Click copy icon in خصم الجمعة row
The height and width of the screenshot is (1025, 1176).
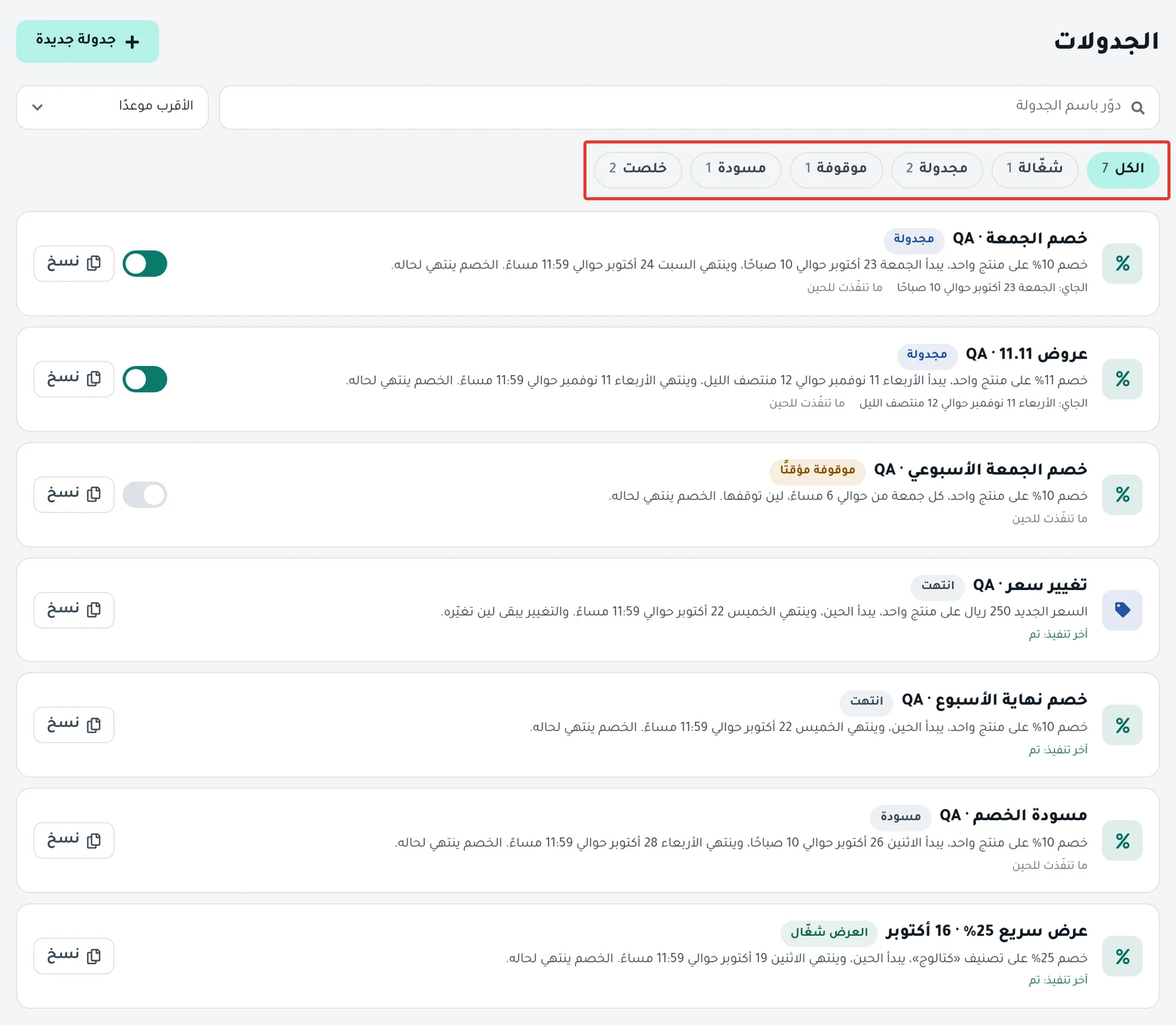[x=93, y=263]
